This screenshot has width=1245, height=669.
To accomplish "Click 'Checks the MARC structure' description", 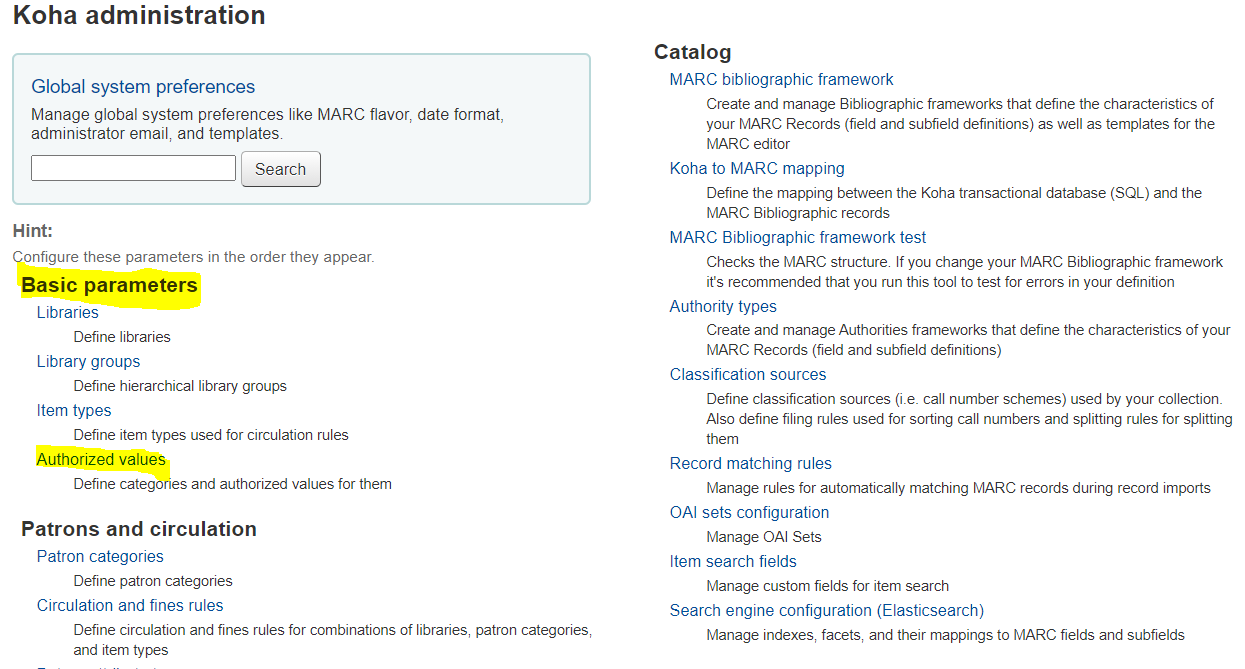I will 965,272.
